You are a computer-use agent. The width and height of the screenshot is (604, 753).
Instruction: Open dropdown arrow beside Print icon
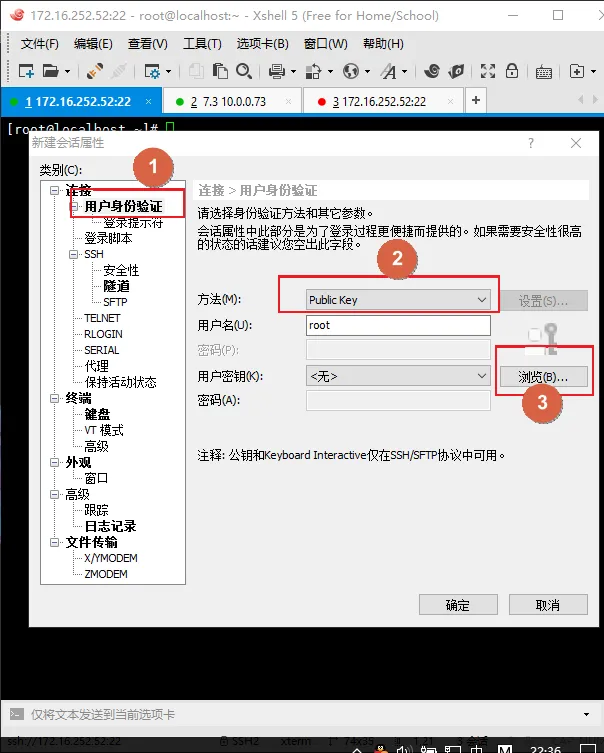click(293, 72)
